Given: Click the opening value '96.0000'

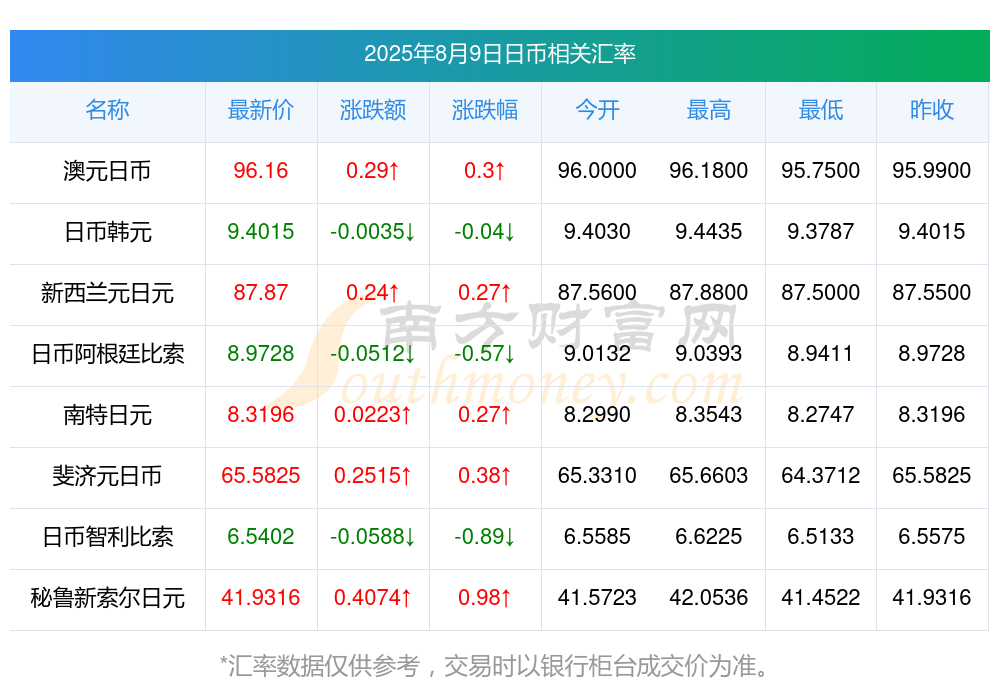Looking at the screenshot, I should [597, 170].
